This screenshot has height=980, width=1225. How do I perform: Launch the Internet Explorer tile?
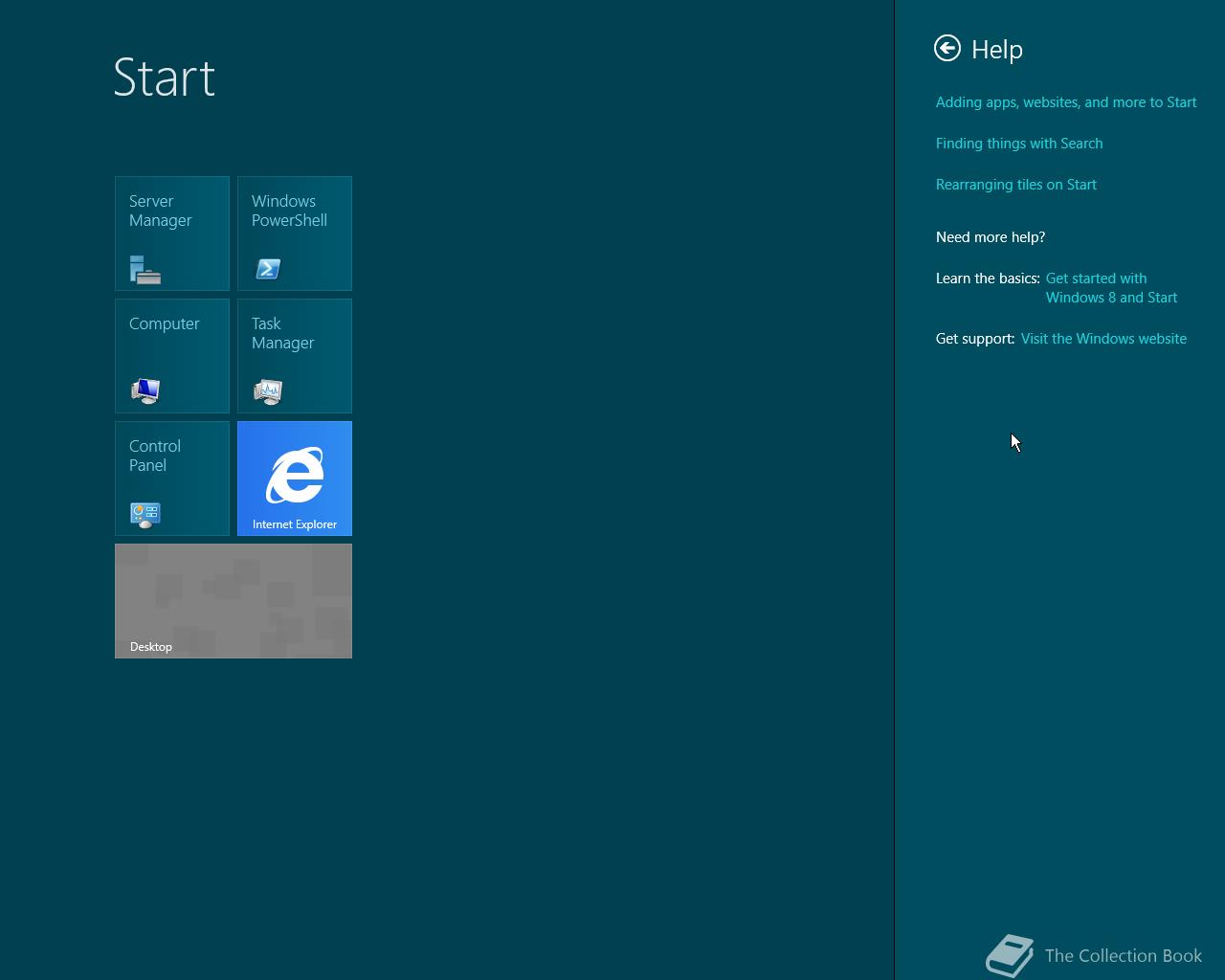(x=295, y=479)
